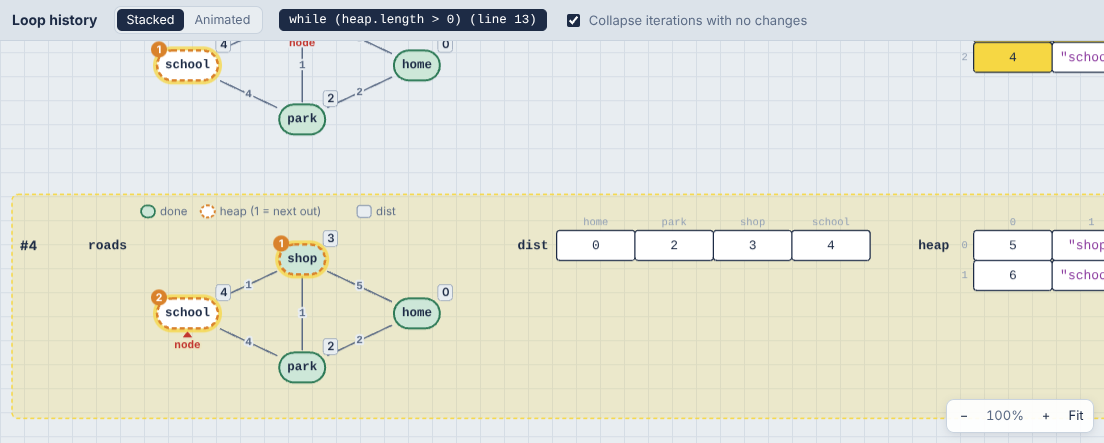
Task: Click edge weight 1 between #4 shop and park
Action: pos(302,313)
